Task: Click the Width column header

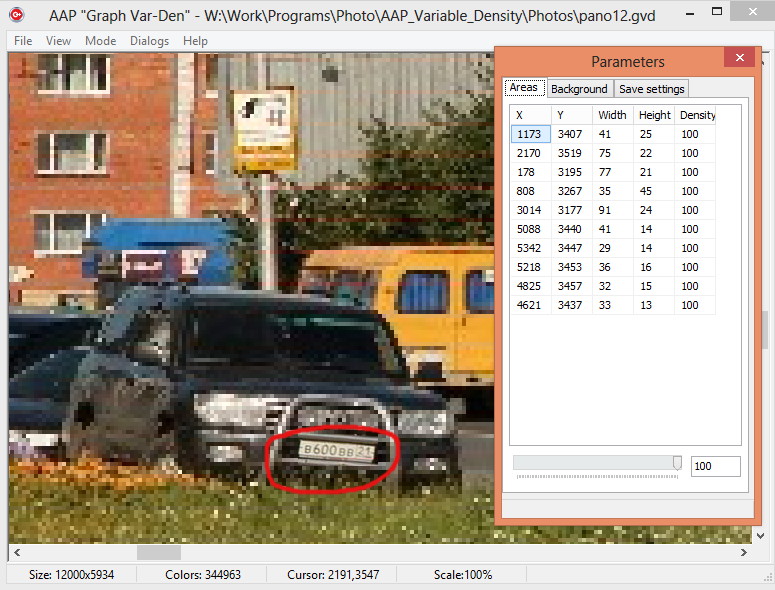Action: coord(612,115)
